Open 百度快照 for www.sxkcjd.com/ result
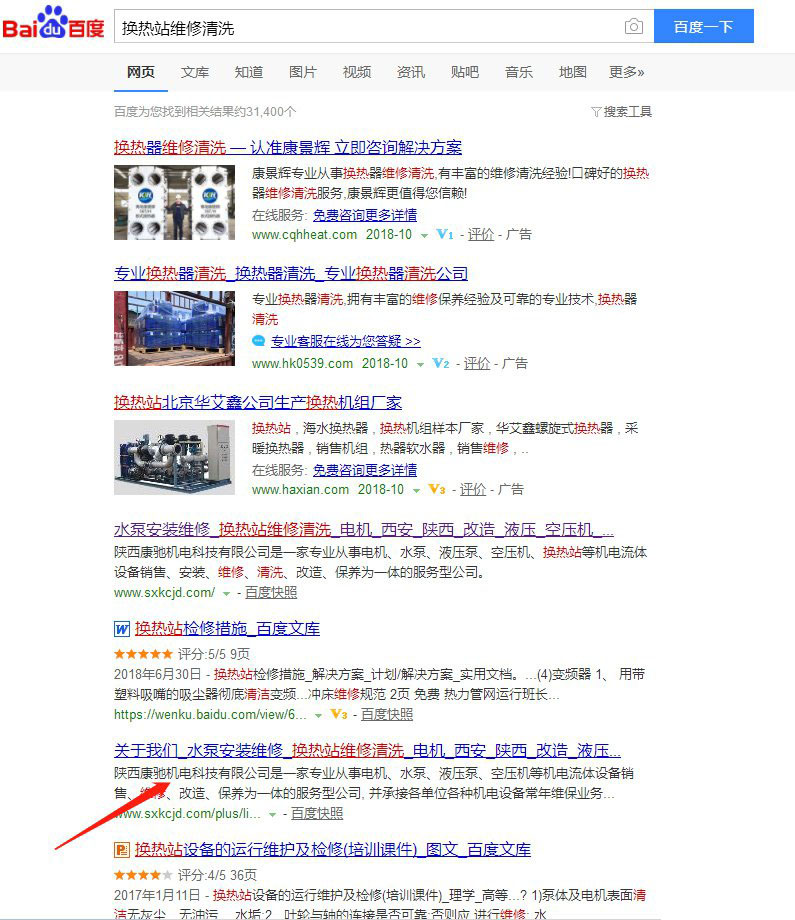Screen dimensions: 795x920 270,593
